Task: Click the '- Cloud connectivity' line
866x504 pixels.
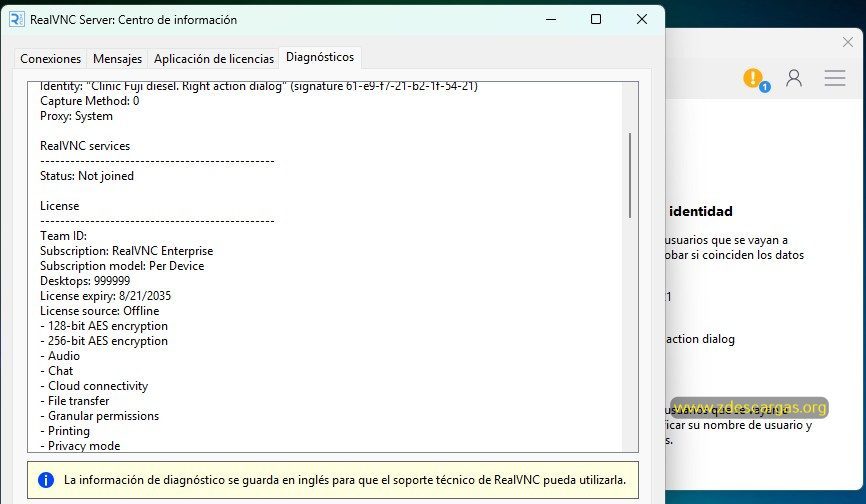Action: [94, 386]
